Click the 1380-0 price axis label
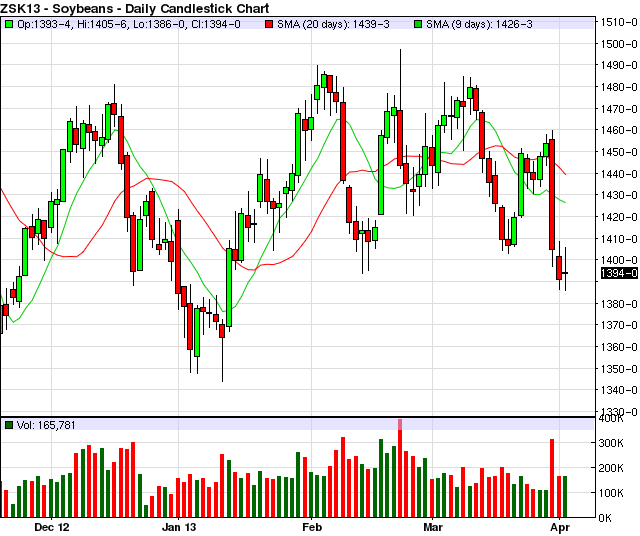The height and width of the screenshot is (536, 640). pos(619,304)
